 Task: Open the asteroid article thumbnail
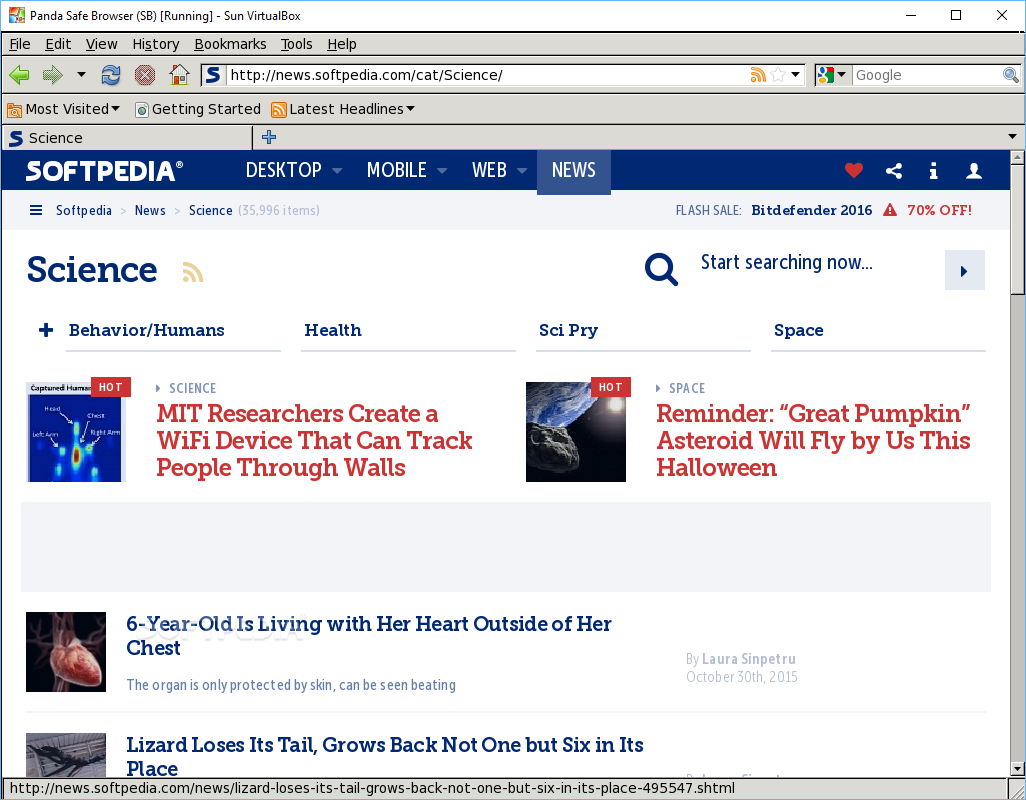tap(576, 432)
